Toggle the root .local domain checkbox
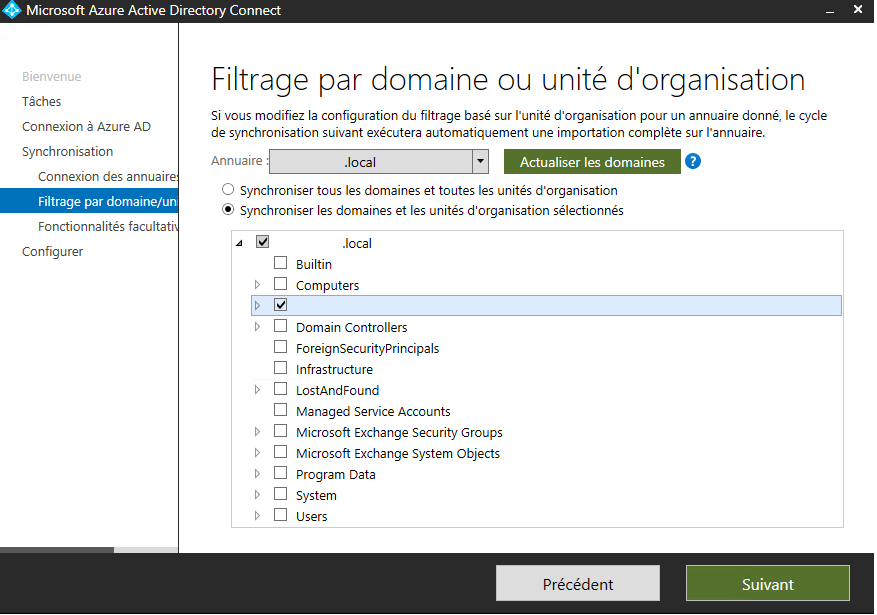This screenshot has height=615, width=877. (x=262, y=242)
